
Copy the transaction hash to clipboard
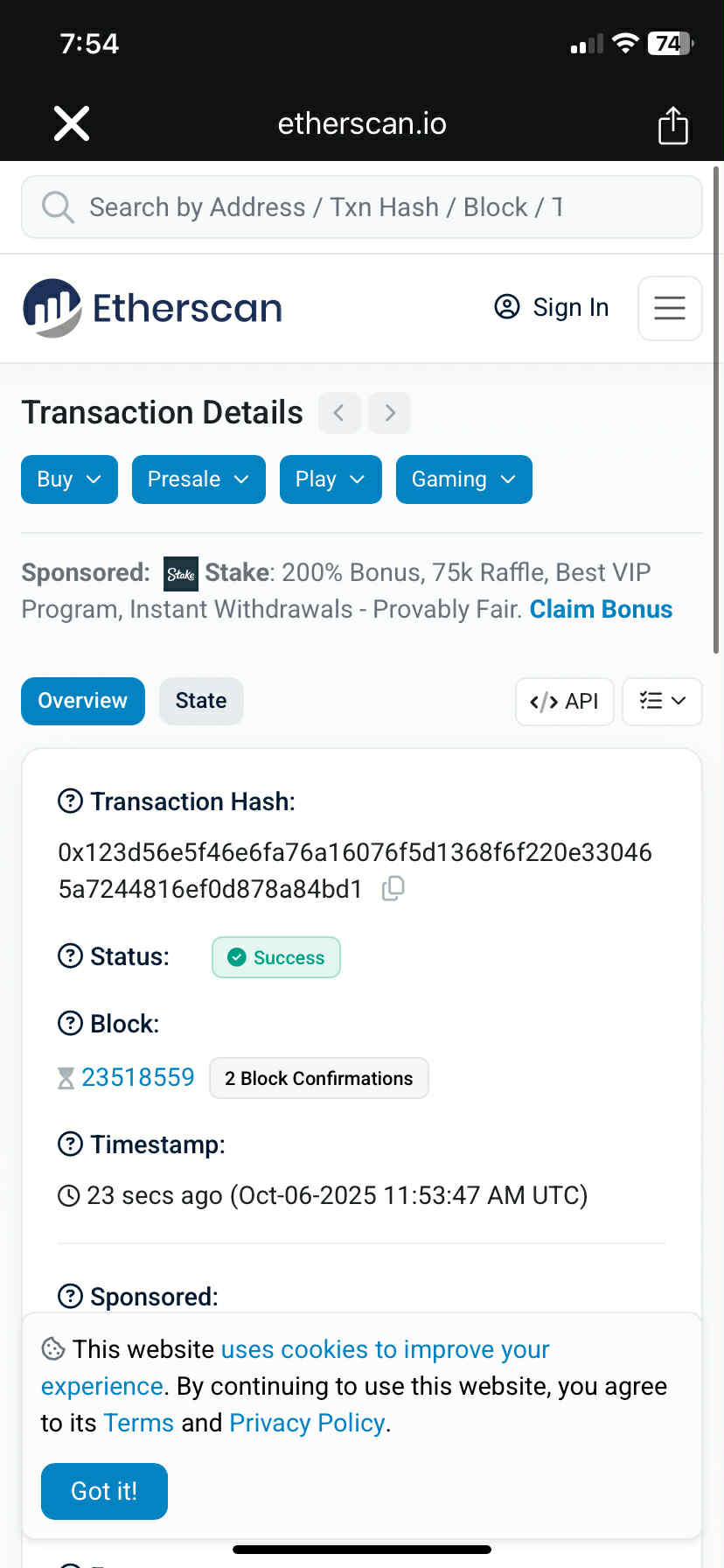pos(393,889)
